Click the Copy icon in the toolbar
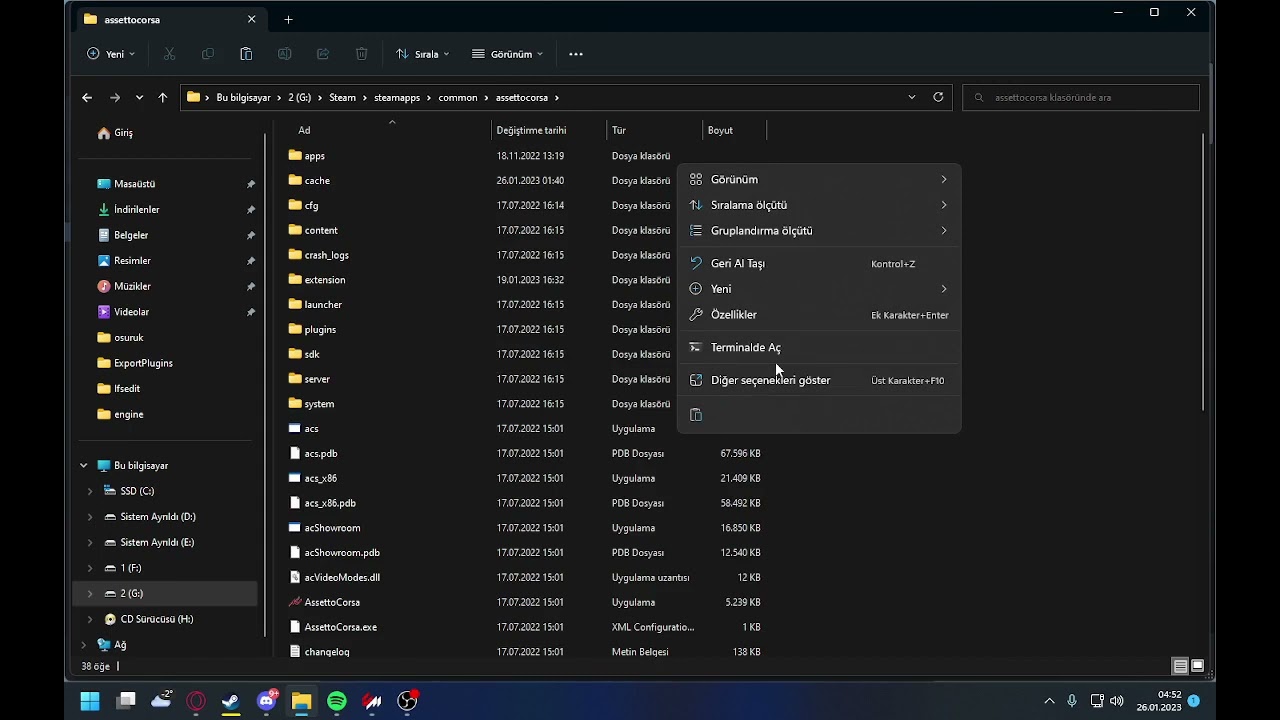 click(x=208, y=54)
